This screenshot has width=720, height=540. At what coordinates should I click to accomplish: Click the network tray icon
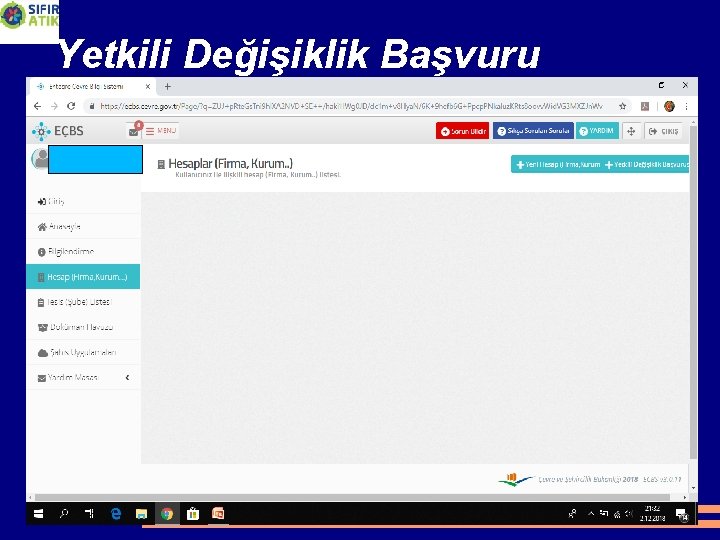click(x=617, y=514)
